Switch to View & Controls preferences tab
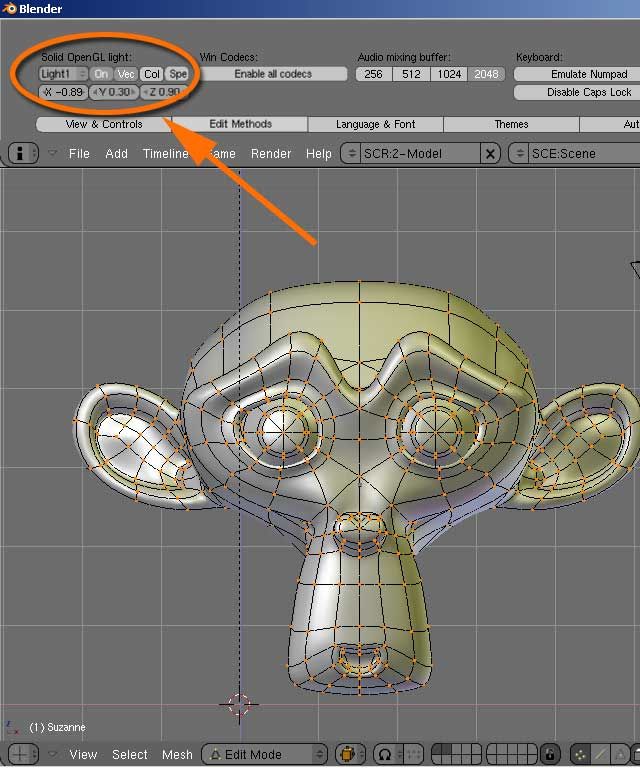Image resolution: width=640 pixels, height=768 pixels. pyautogui.click(x=104, y=124)
